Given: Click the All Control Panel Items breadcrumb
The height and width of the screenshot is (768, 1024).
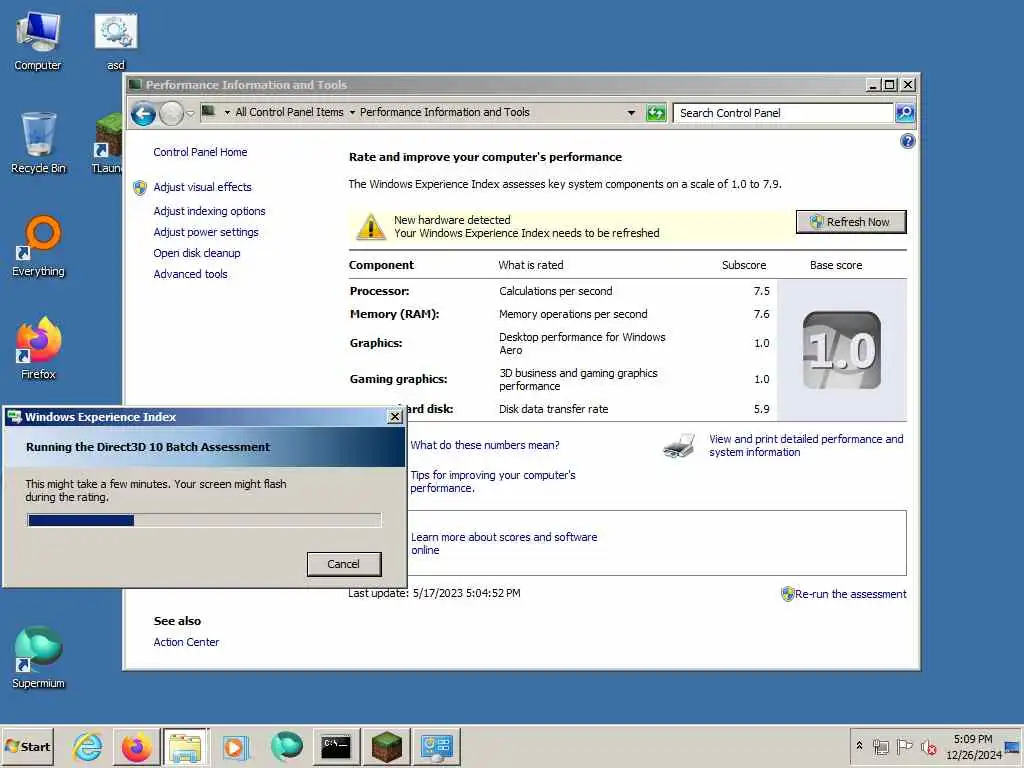Looking at the screenshot, I should [x=289, y=112].
